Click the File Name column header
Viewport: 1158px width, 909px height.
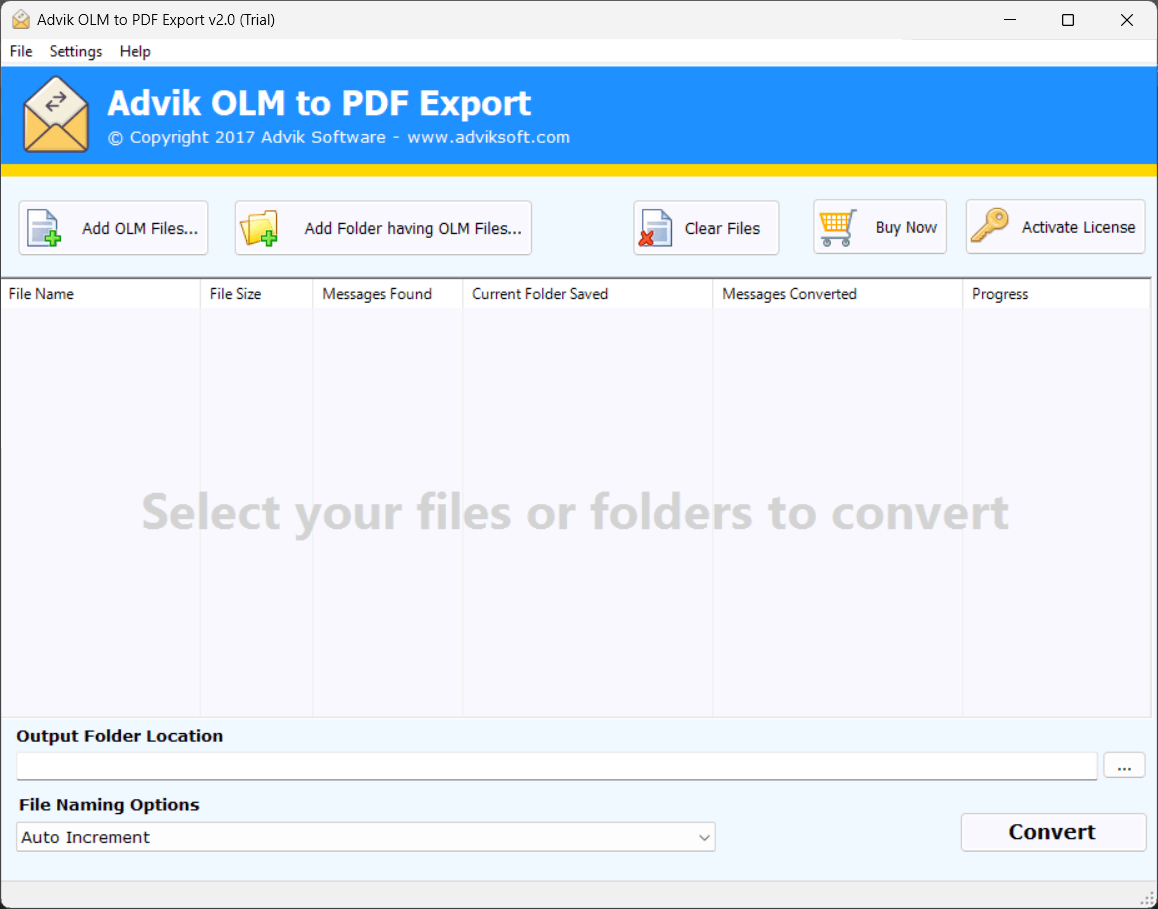[100, 294]
